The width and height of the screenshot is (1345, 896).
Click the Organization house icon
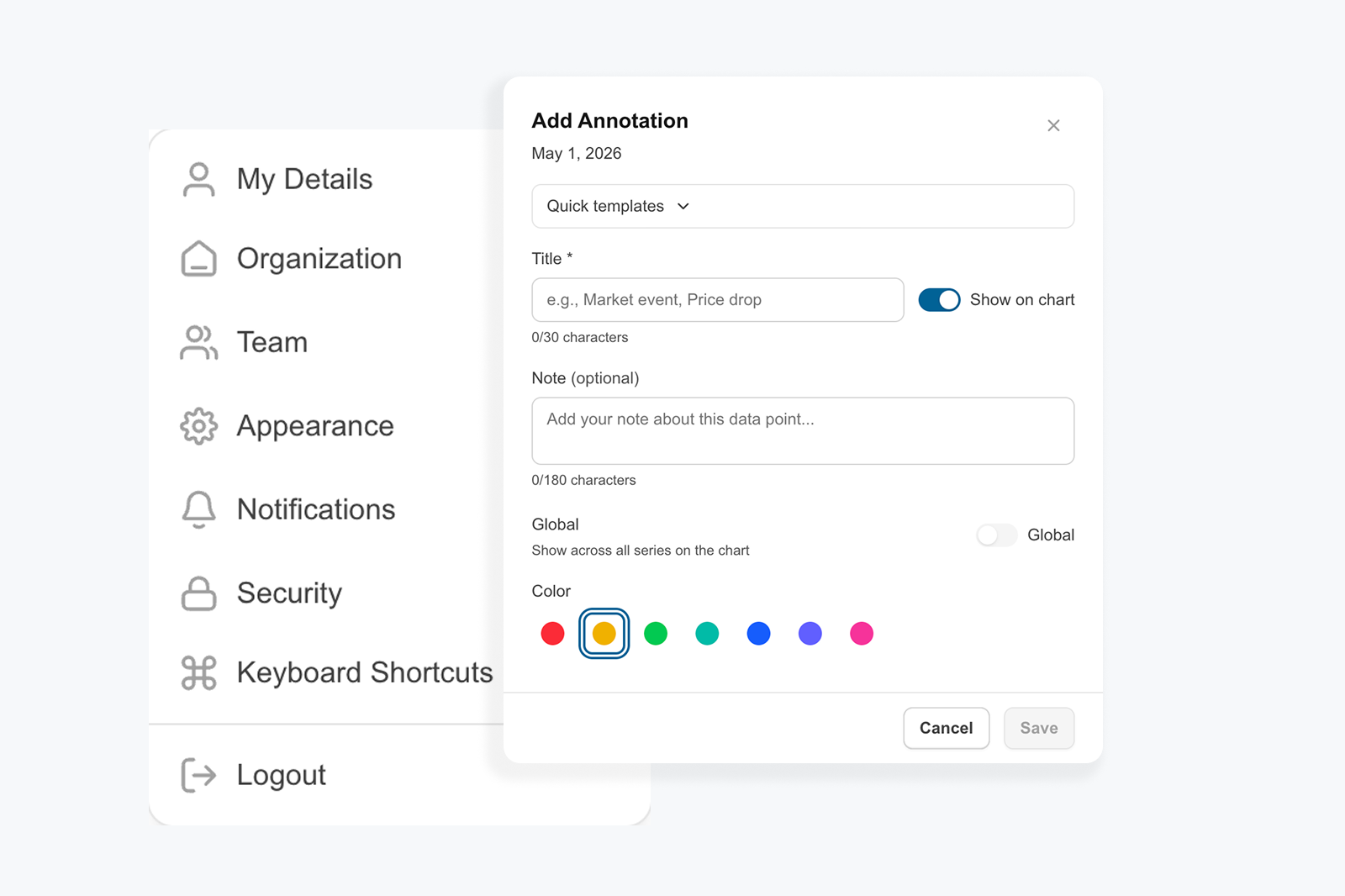pyautogui.click(x=198, y=259)
